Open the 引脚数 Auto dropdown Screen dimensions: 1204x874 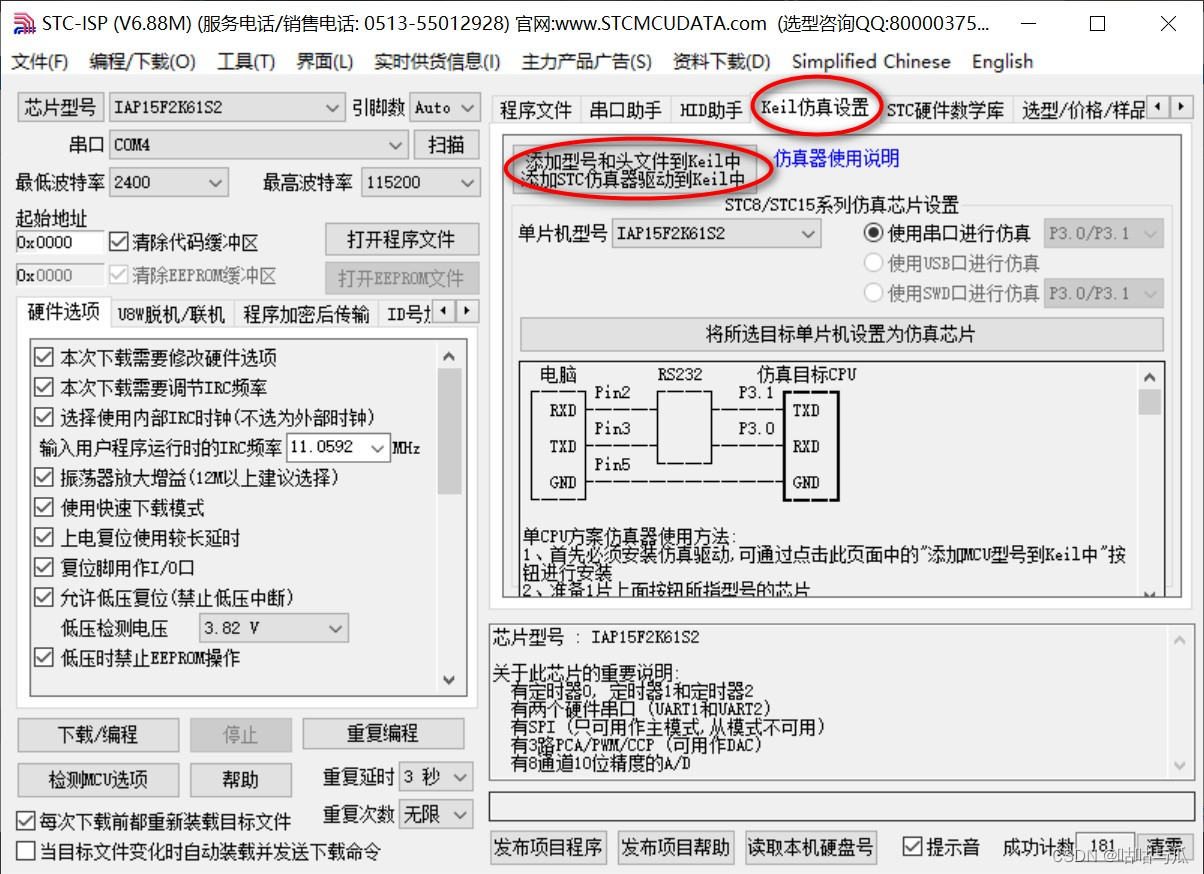[444, 108]
